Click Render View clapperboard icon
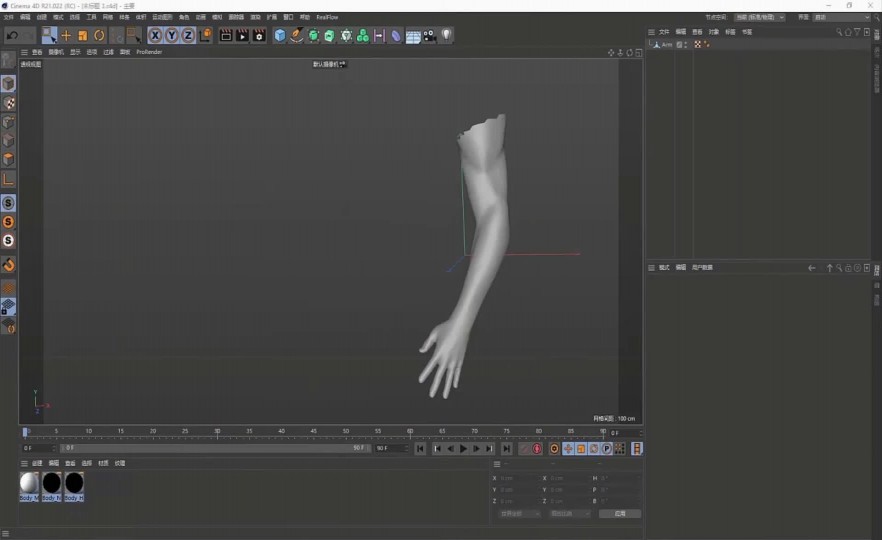 (226, 35)
